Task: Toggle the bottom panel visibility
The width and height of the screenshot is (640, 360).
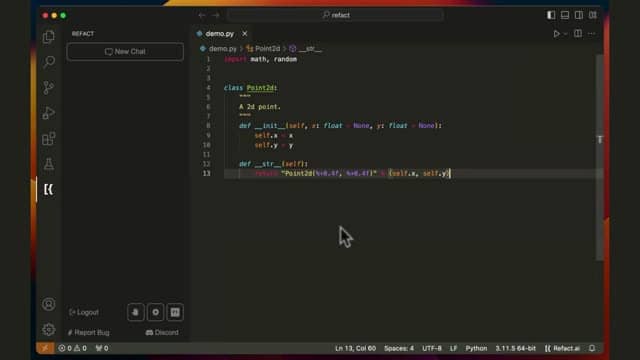Action: pyautogui.click(x=565, y=15)
